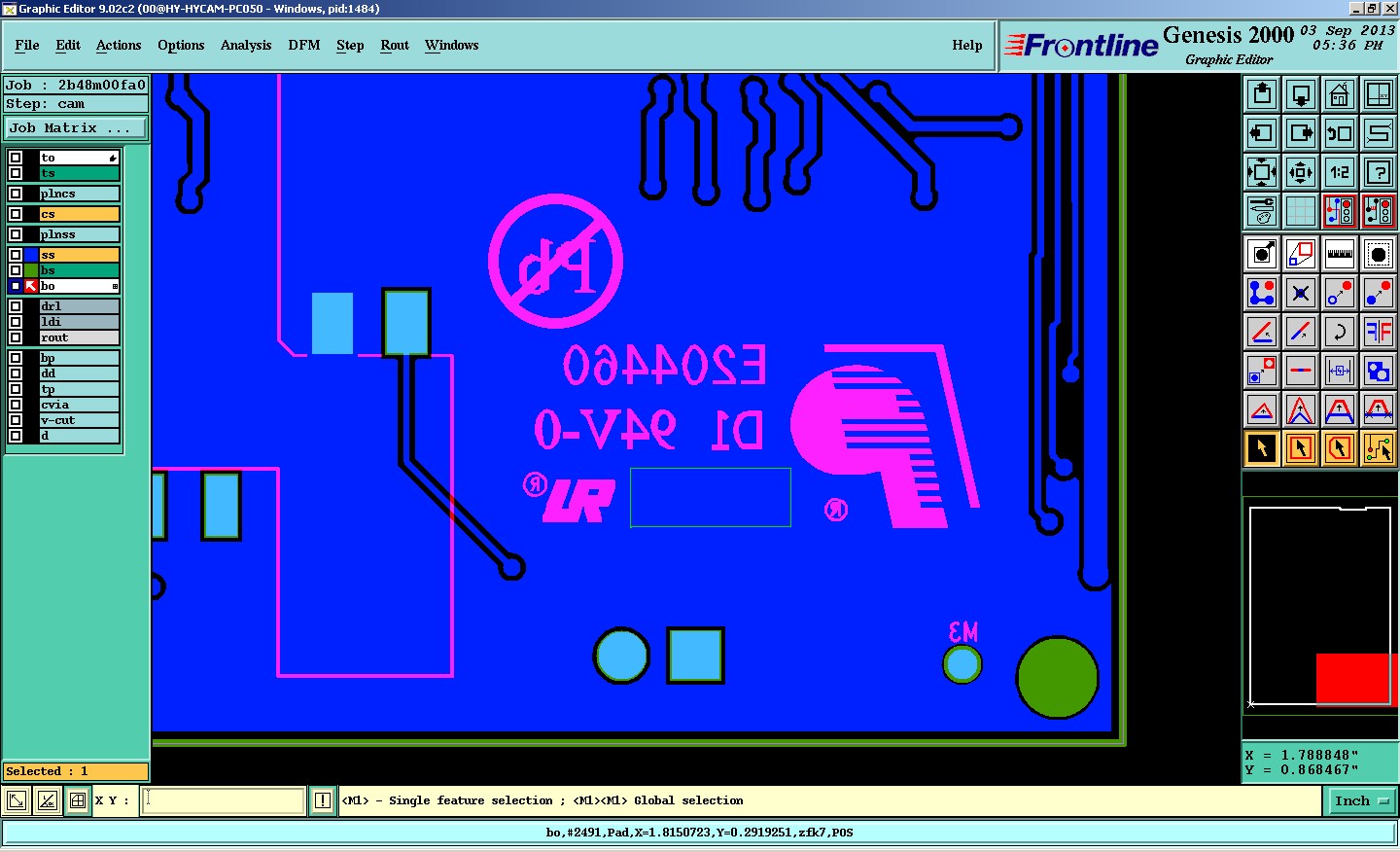Click the rotate arrow icon

click(x=1340, y=332)
